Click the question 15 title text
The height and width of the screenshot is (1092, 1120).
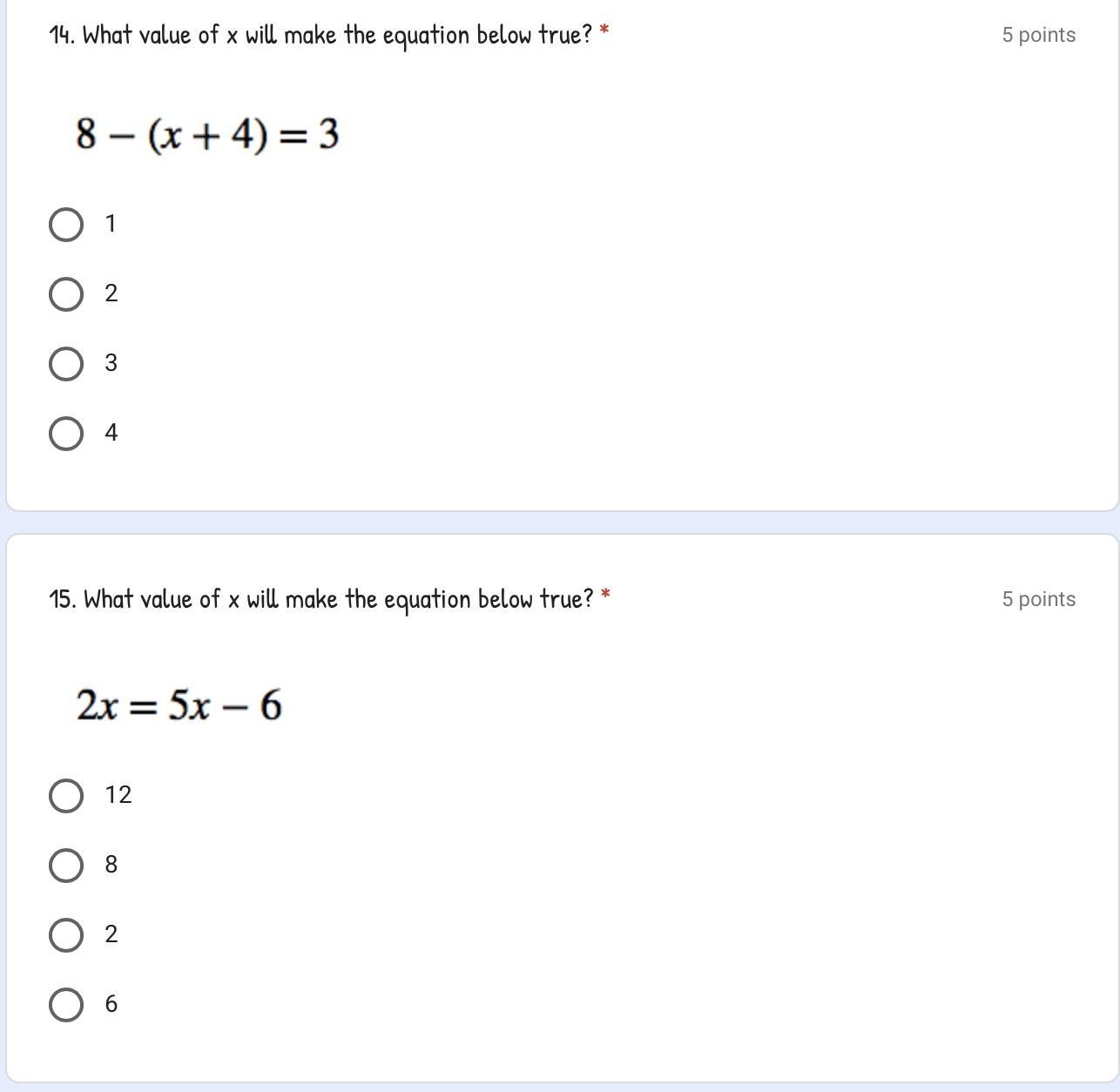[x=321, y=600]
